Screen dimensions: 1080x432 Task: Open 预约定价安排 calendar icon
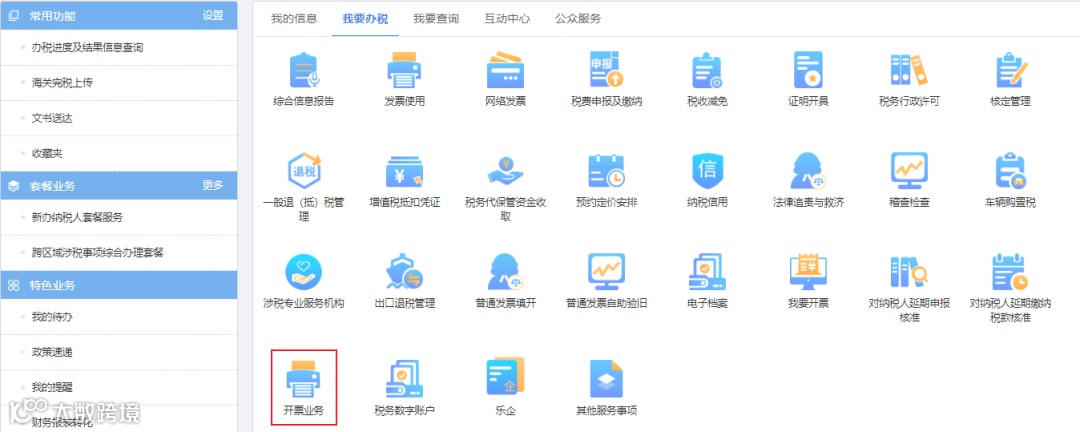click(x=606, y=172)
